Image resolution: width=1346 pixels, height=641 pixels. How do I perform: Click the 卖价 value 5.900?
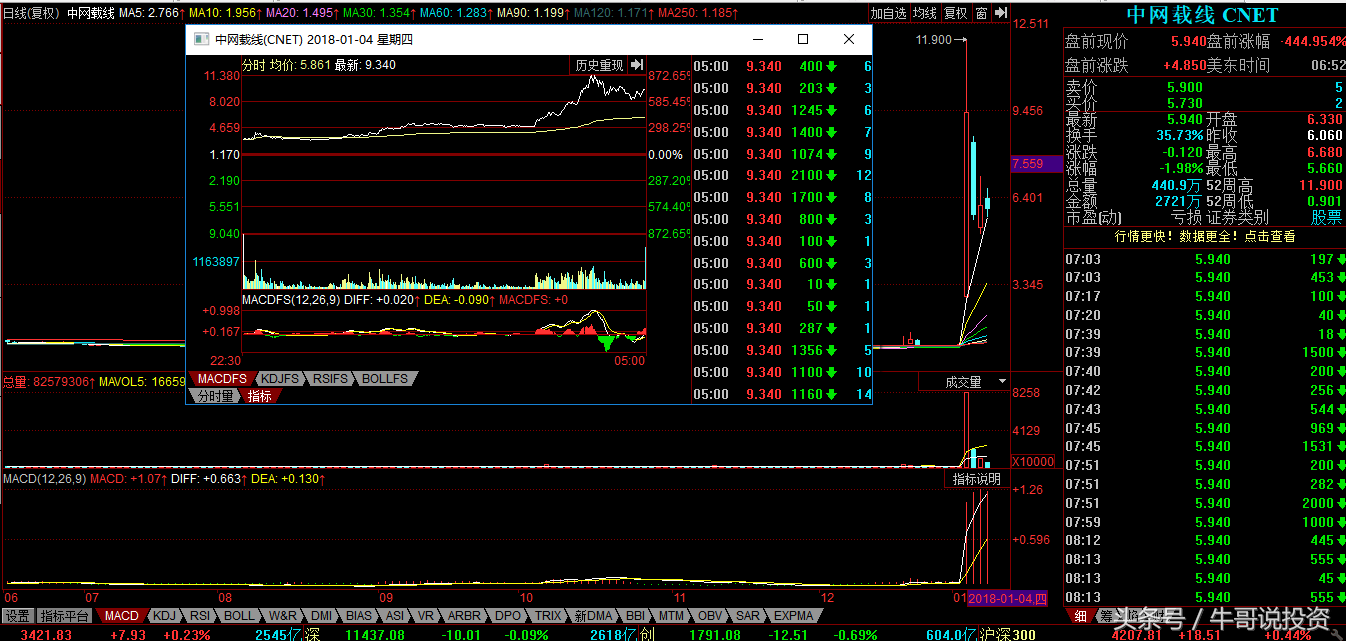click(1185, 87)
